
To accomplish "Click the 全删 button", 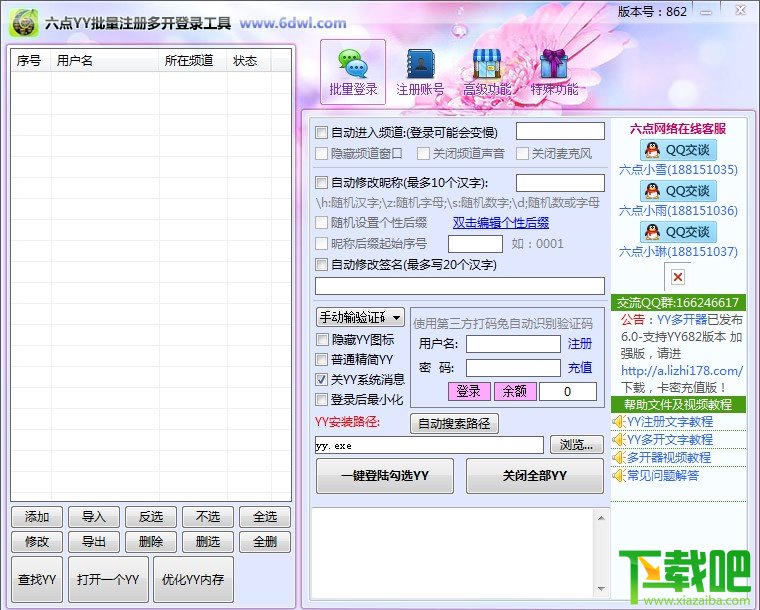I will point(265,542).
